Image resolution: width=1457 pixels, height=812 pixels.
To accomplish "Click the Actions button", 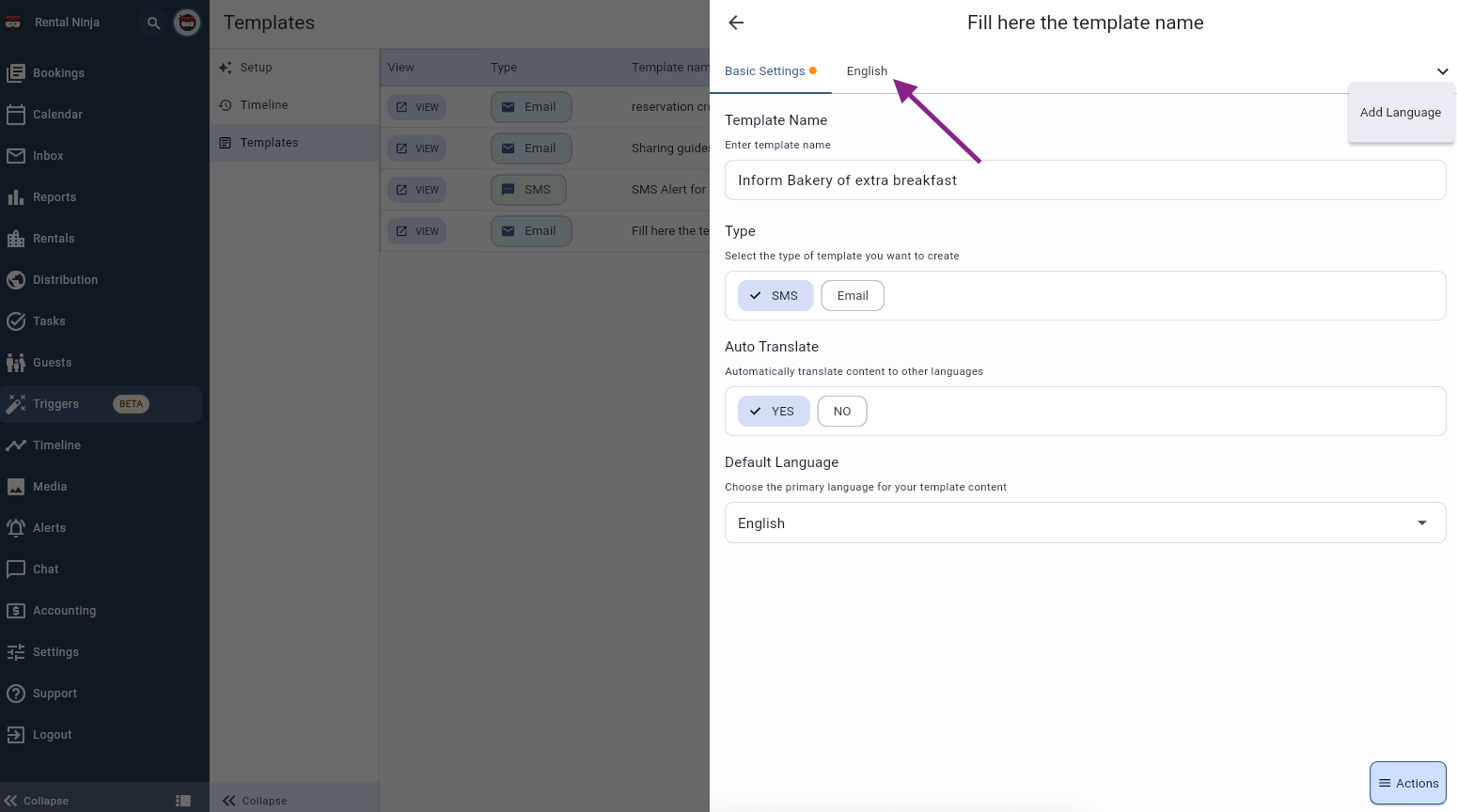I will (1407, 783).
